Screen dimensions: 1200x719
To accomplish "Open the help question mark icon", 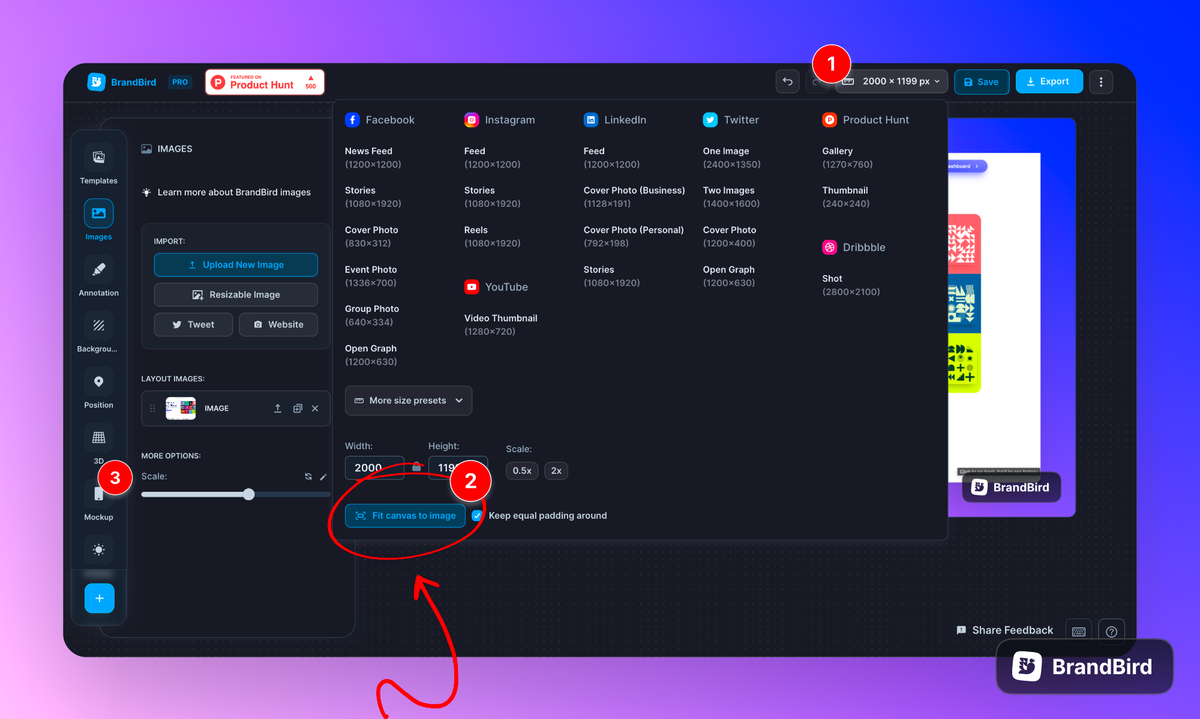I will coord(1111,631).
